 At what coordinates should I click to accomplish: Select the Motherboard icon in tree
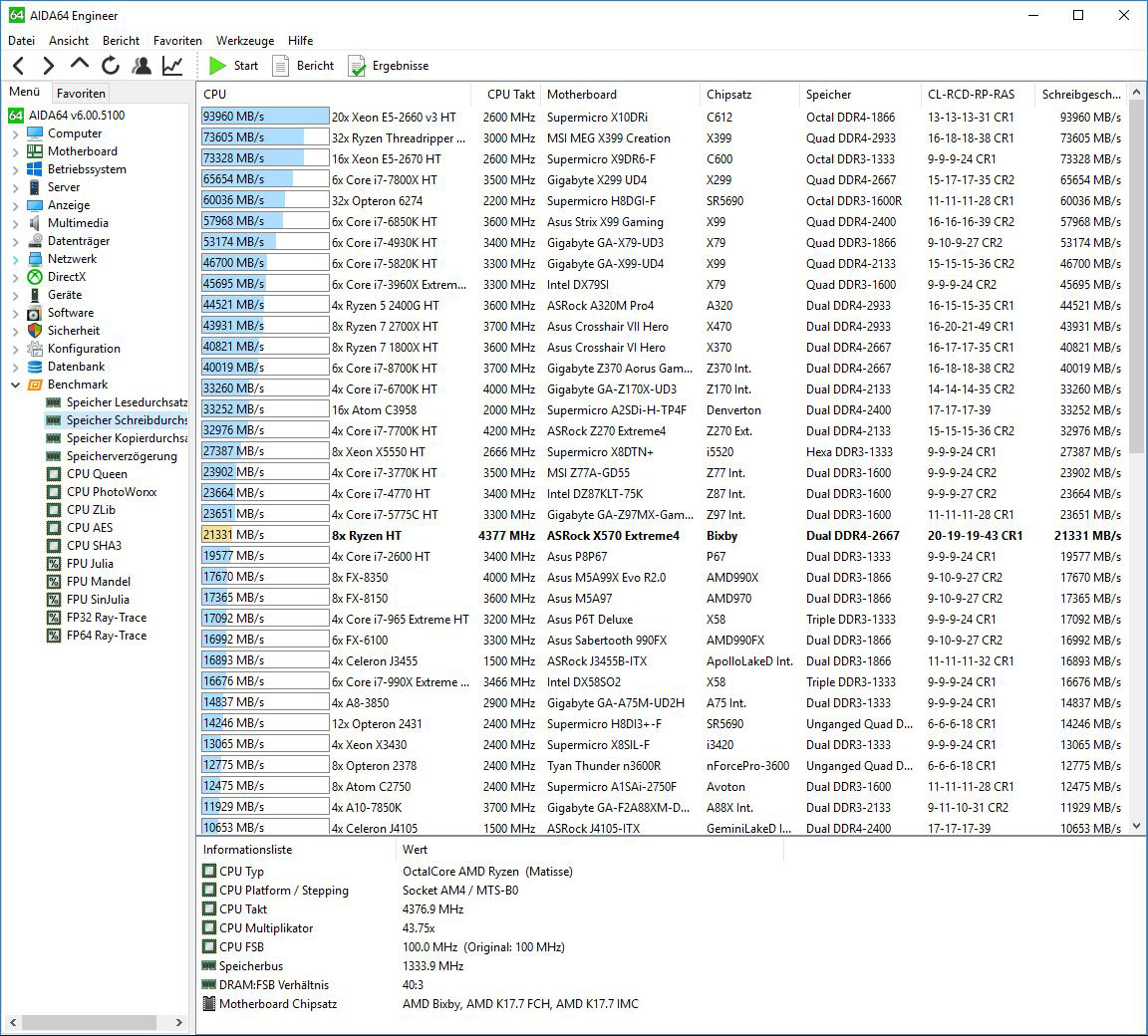tap(35, 151)
